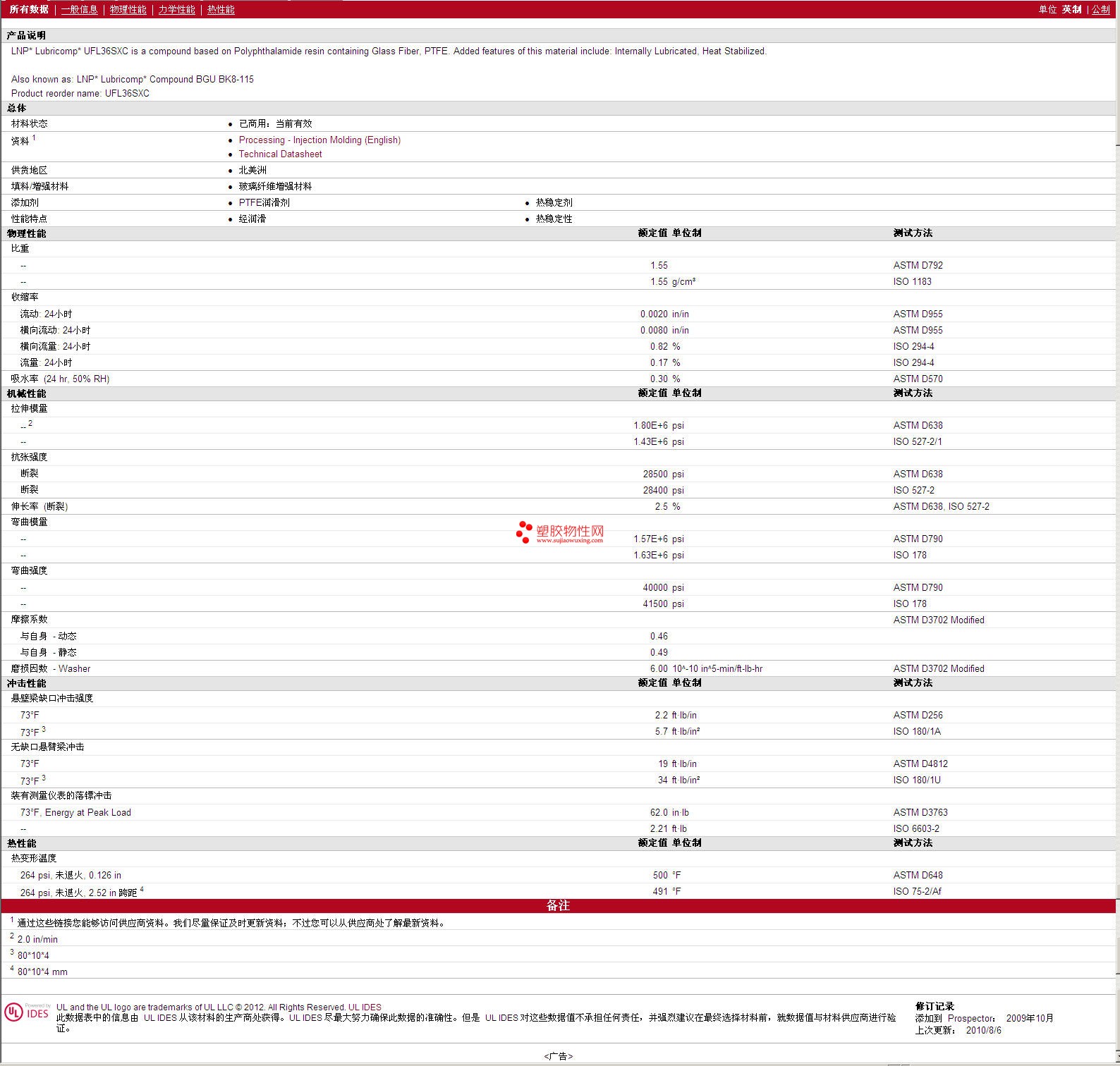Switch units to 公制
Screen dimensions: 1120x1066
pyautogui.click(x=1101, y=9)
